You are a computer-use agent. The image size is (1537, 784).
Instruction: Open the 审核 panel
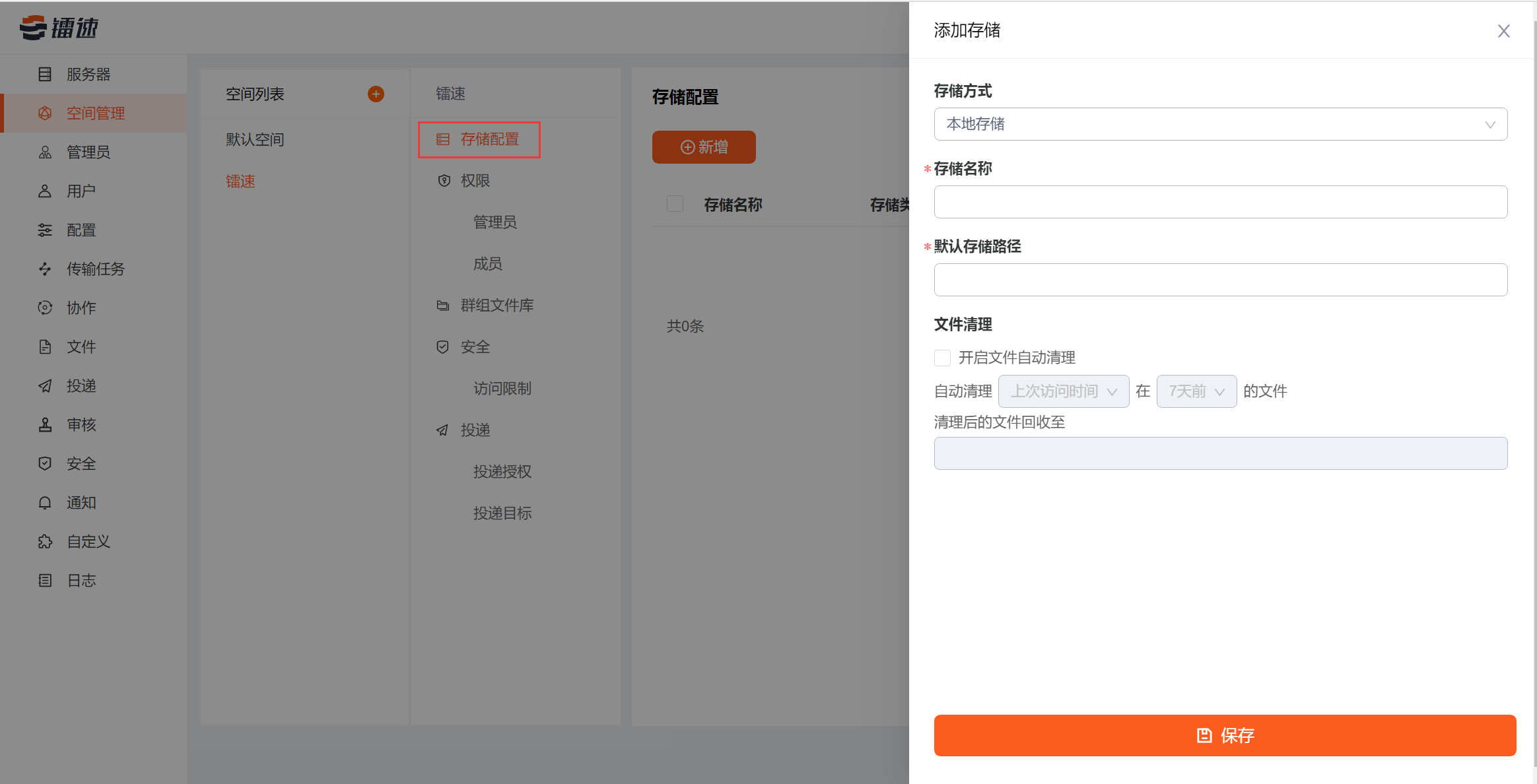81,424
